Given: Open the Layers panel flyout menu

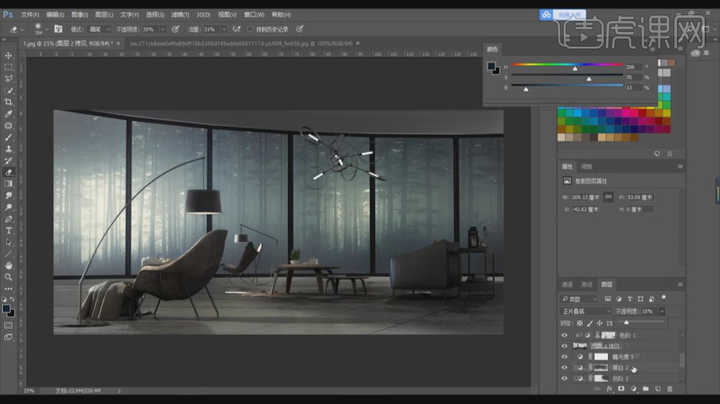Looking at the screenshot, I should pos(680,285).
